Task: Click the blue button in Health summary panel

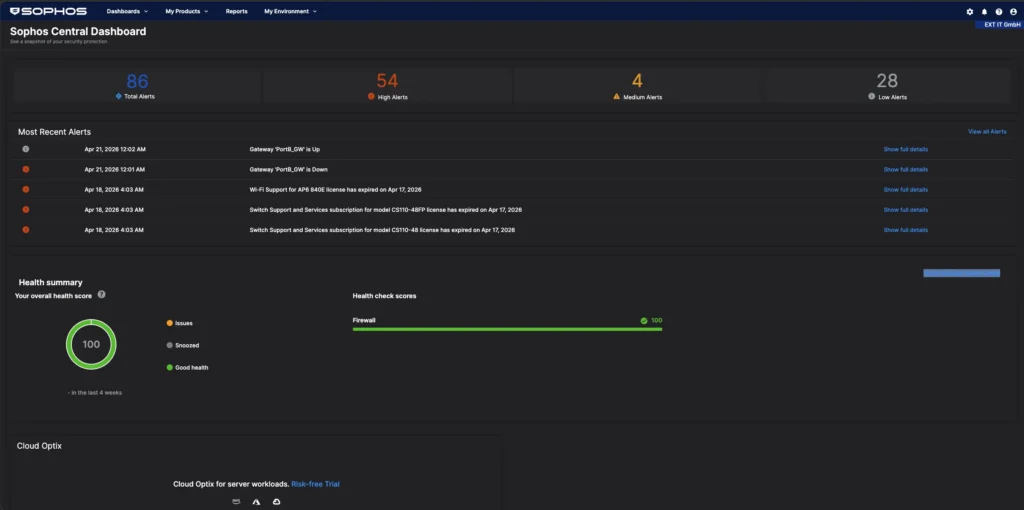Action: tap(961, 273)
